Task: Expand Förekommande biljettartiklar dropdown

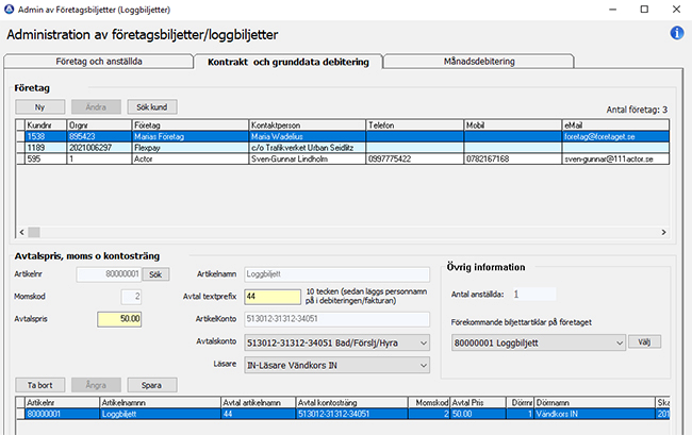Action: coord(538,343)
